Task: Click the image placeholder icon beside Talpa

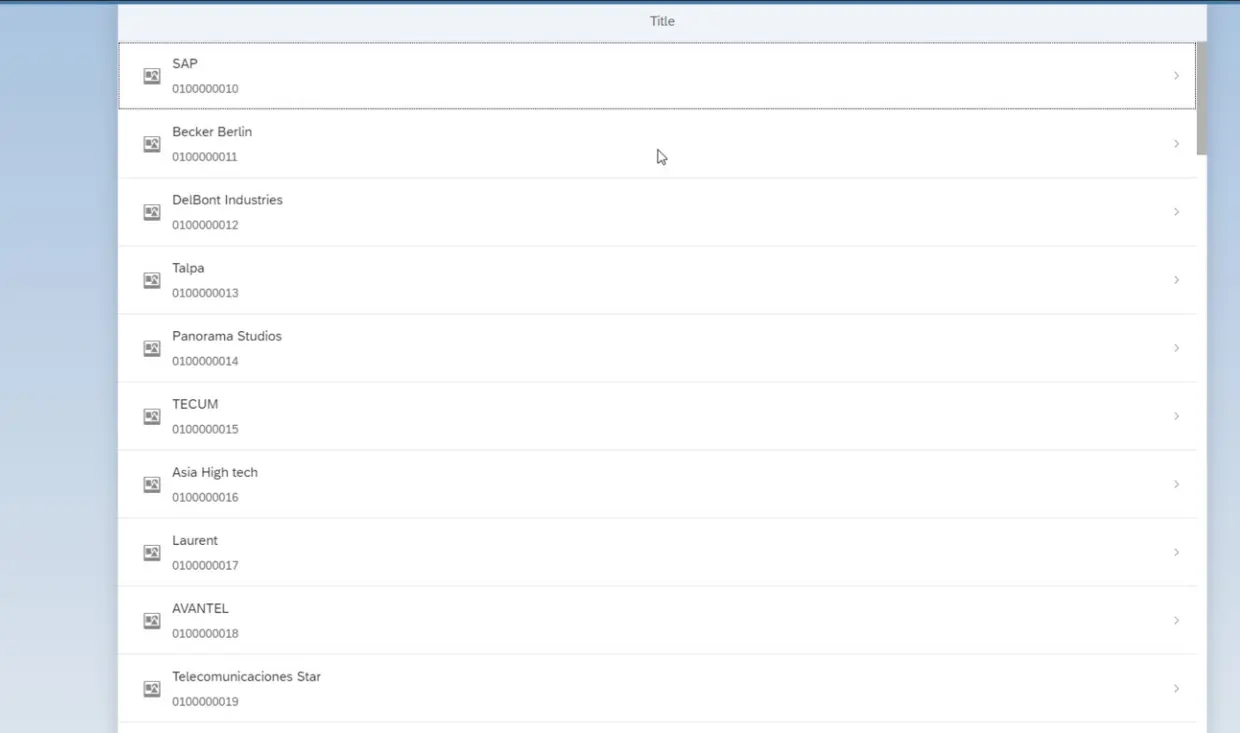Action: coord(152,280)
